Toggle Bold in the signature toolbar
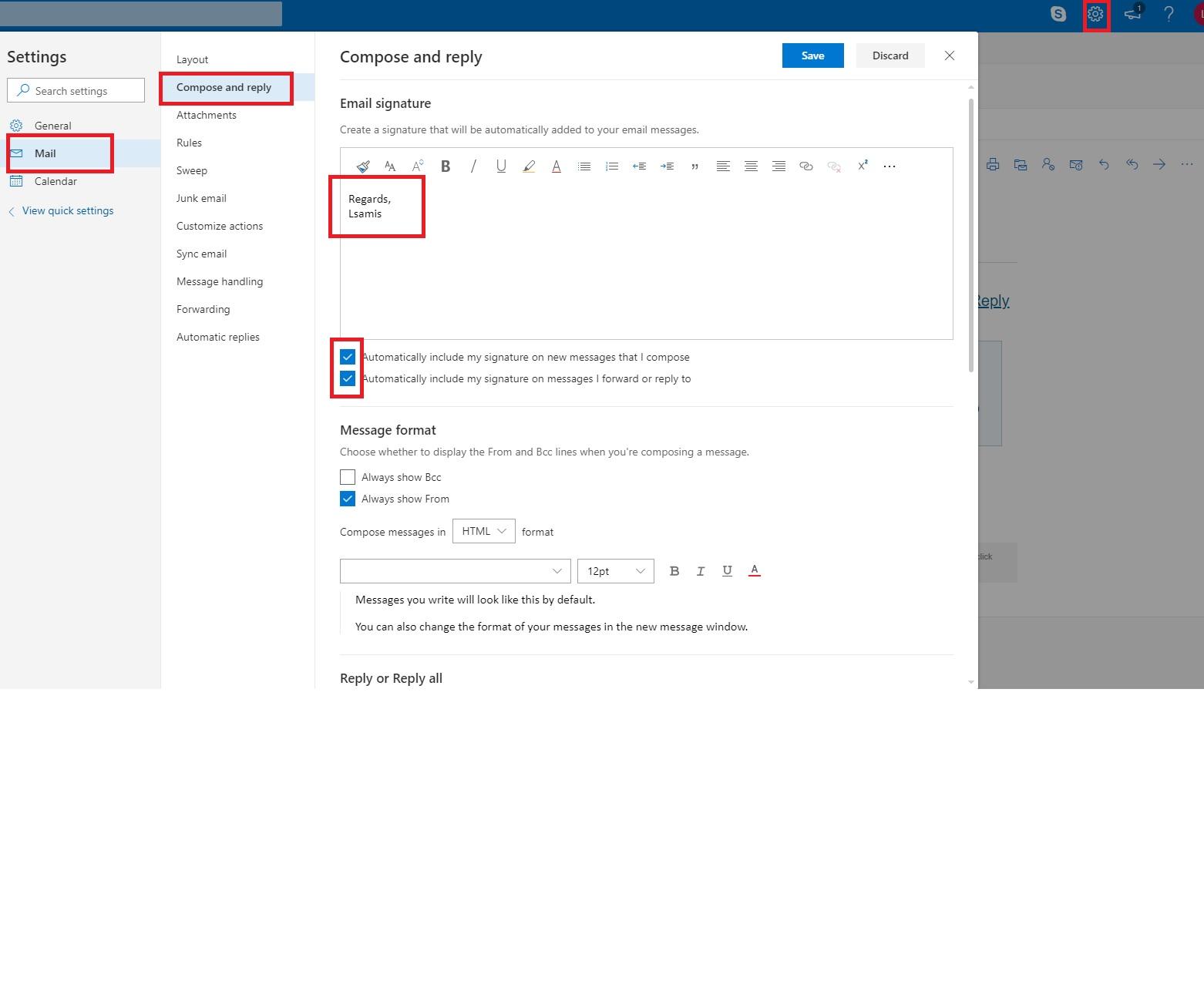The image size is (1204, 1005). point(446,166)
